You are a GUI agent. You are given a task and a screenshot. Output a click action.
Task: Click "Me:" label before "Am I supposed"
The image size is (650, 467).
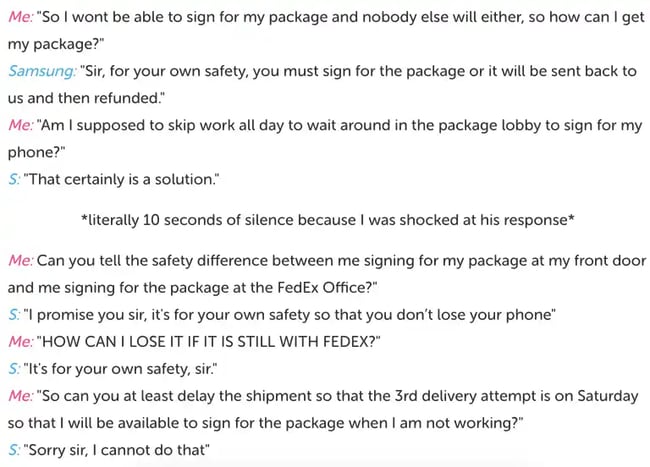(21, 126)
